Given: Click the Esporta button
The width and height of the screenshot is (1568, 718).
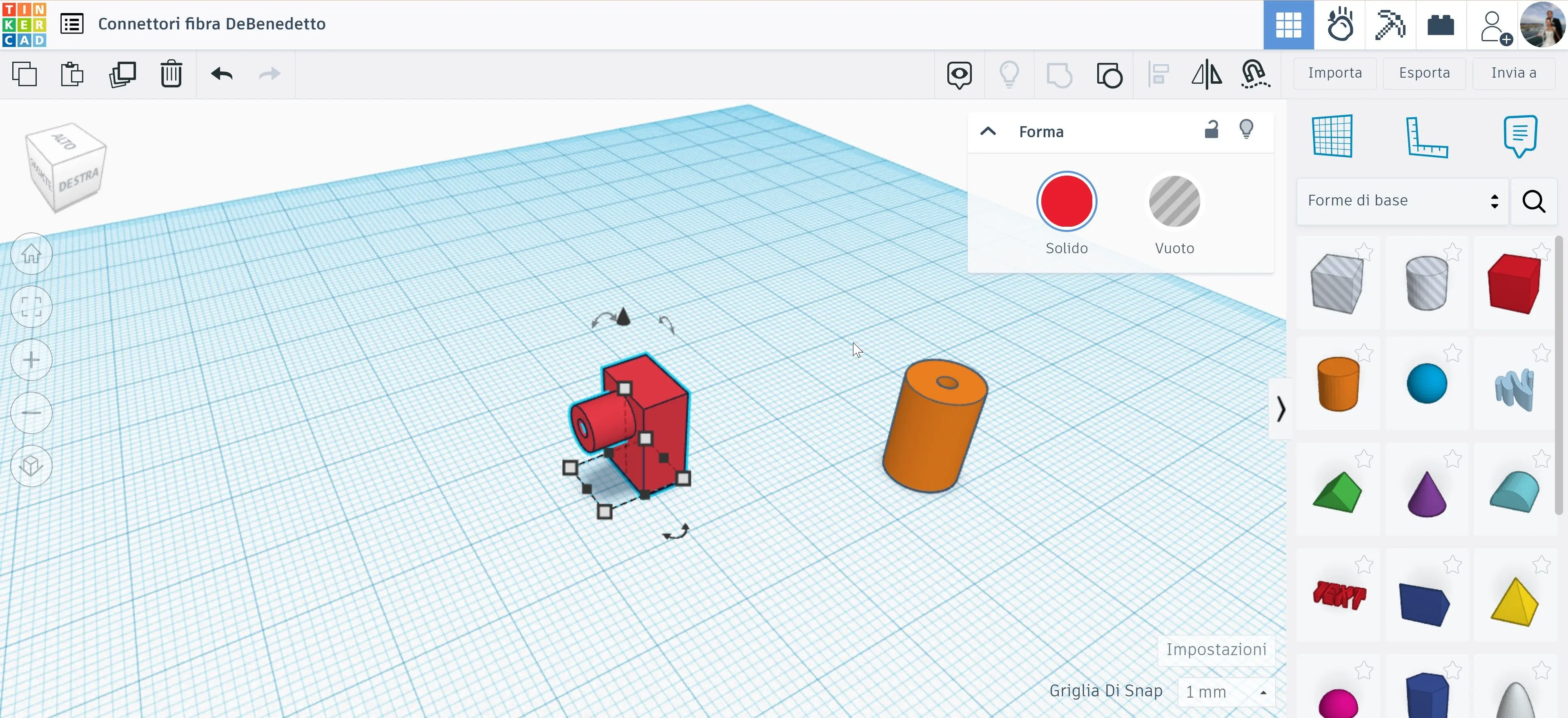Looking at the screenshot, I should pos(1424,73).
